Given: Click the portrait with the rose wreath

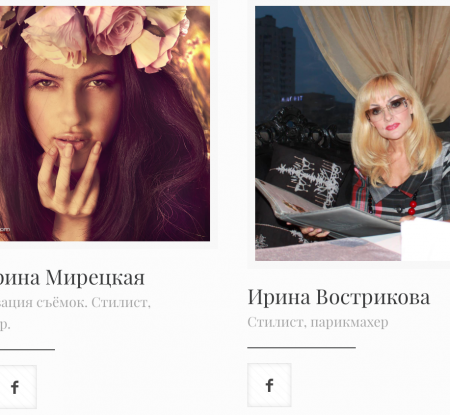Looking at the screenshot, I should click(105, 123).
